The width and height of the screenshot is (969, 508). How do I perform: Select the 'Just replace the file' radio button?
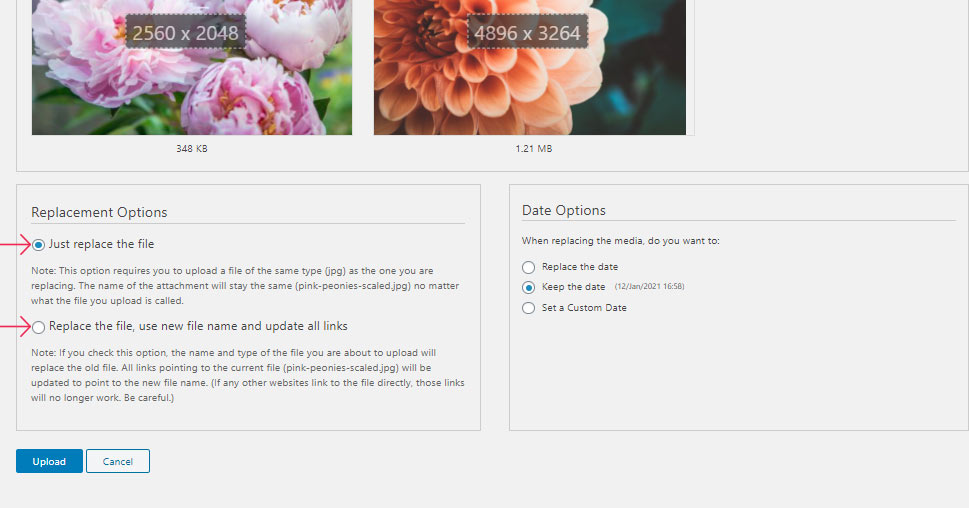[38, 245]
